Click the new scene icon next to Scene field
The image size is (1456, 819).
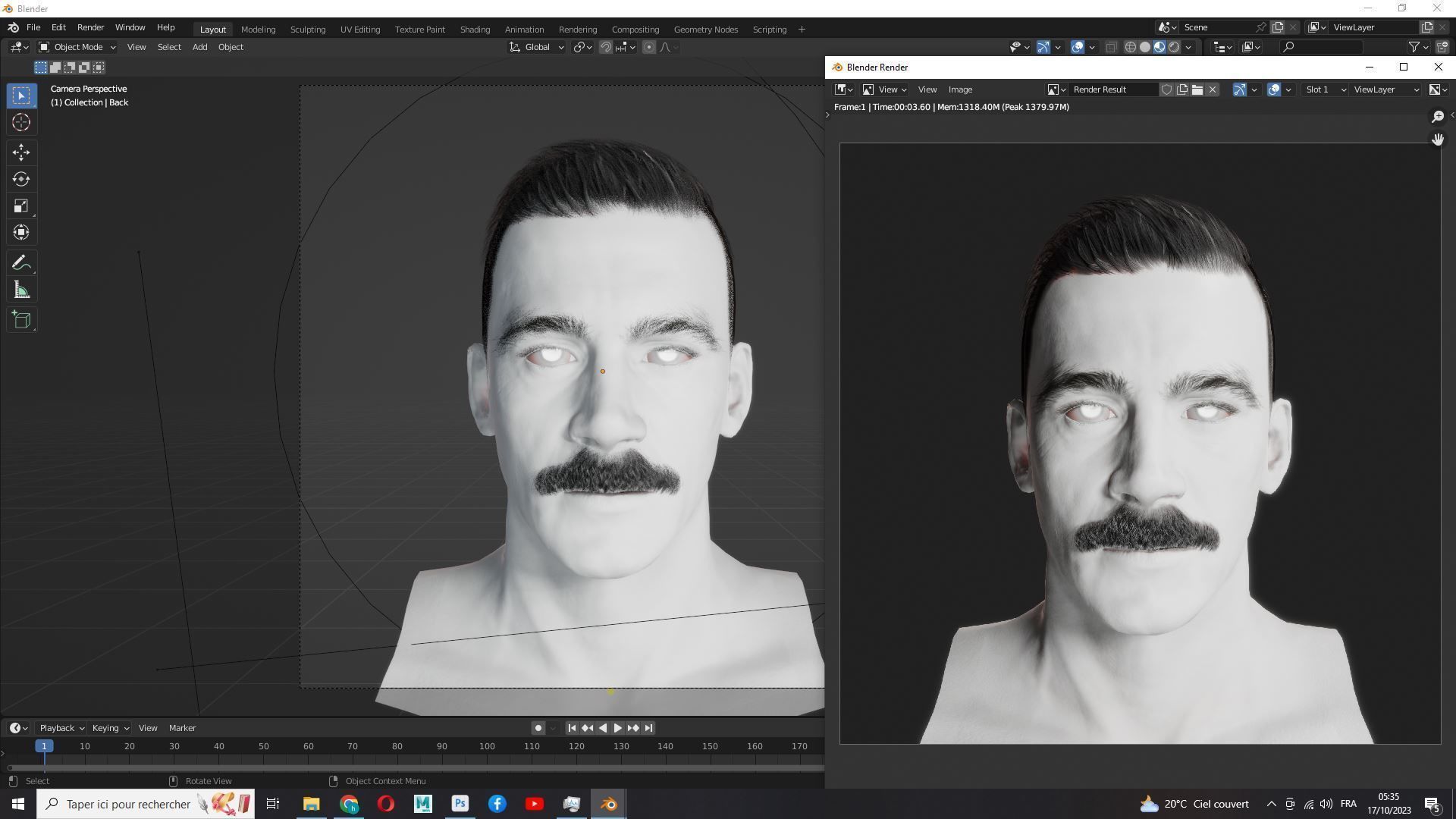click(1278, 27)
